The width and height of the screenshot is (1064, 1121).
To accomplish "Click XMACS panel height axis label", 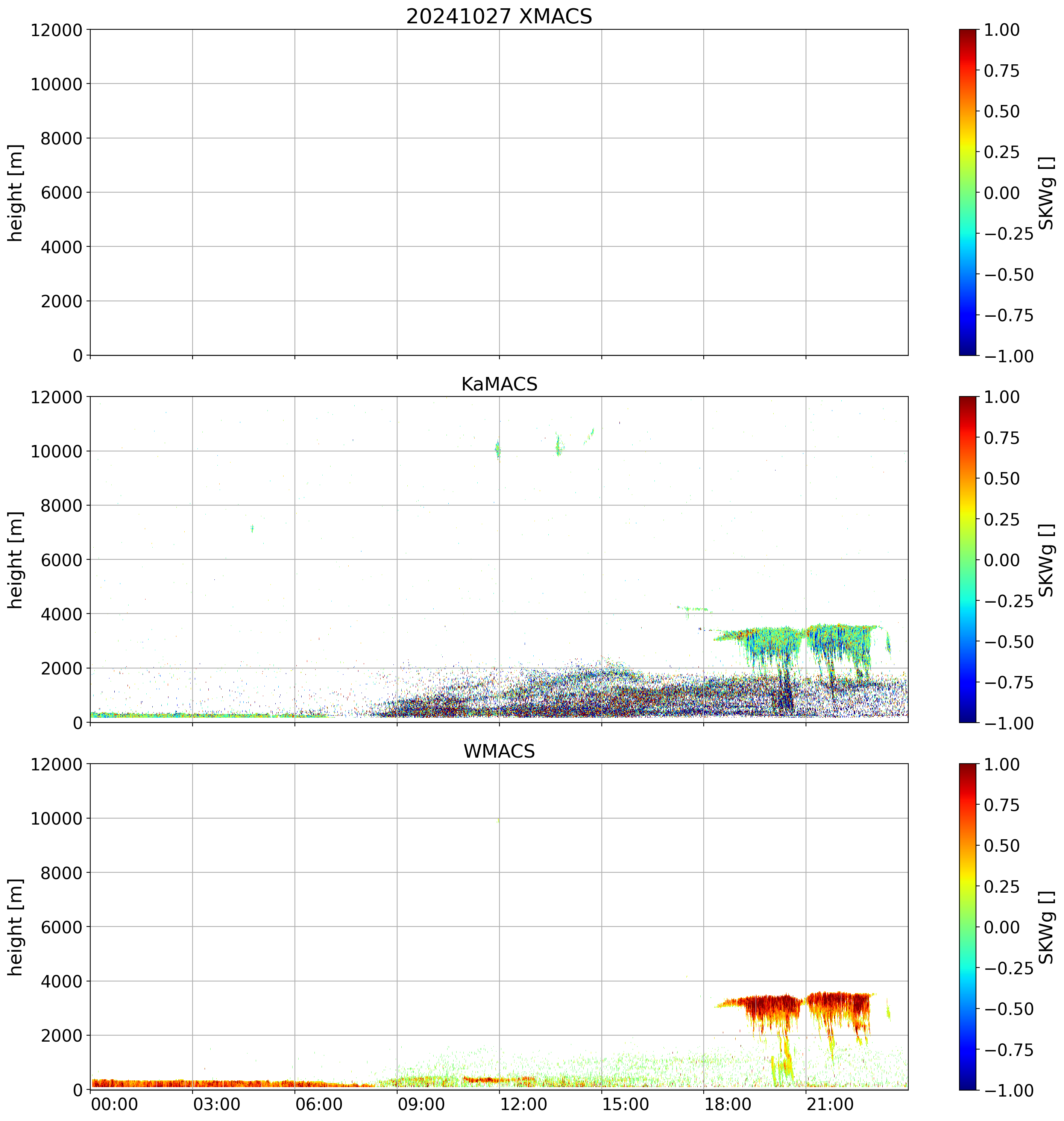I will click(x=16, y=193).
